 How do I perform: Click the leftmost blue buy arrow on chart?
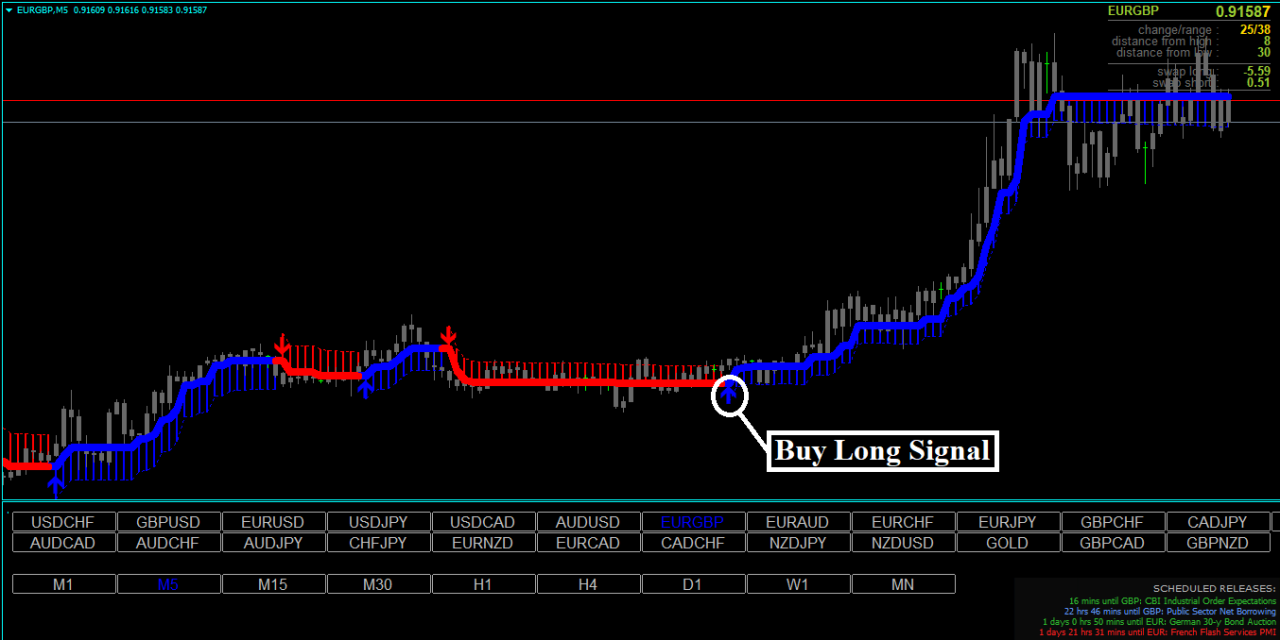click(56, 486)
